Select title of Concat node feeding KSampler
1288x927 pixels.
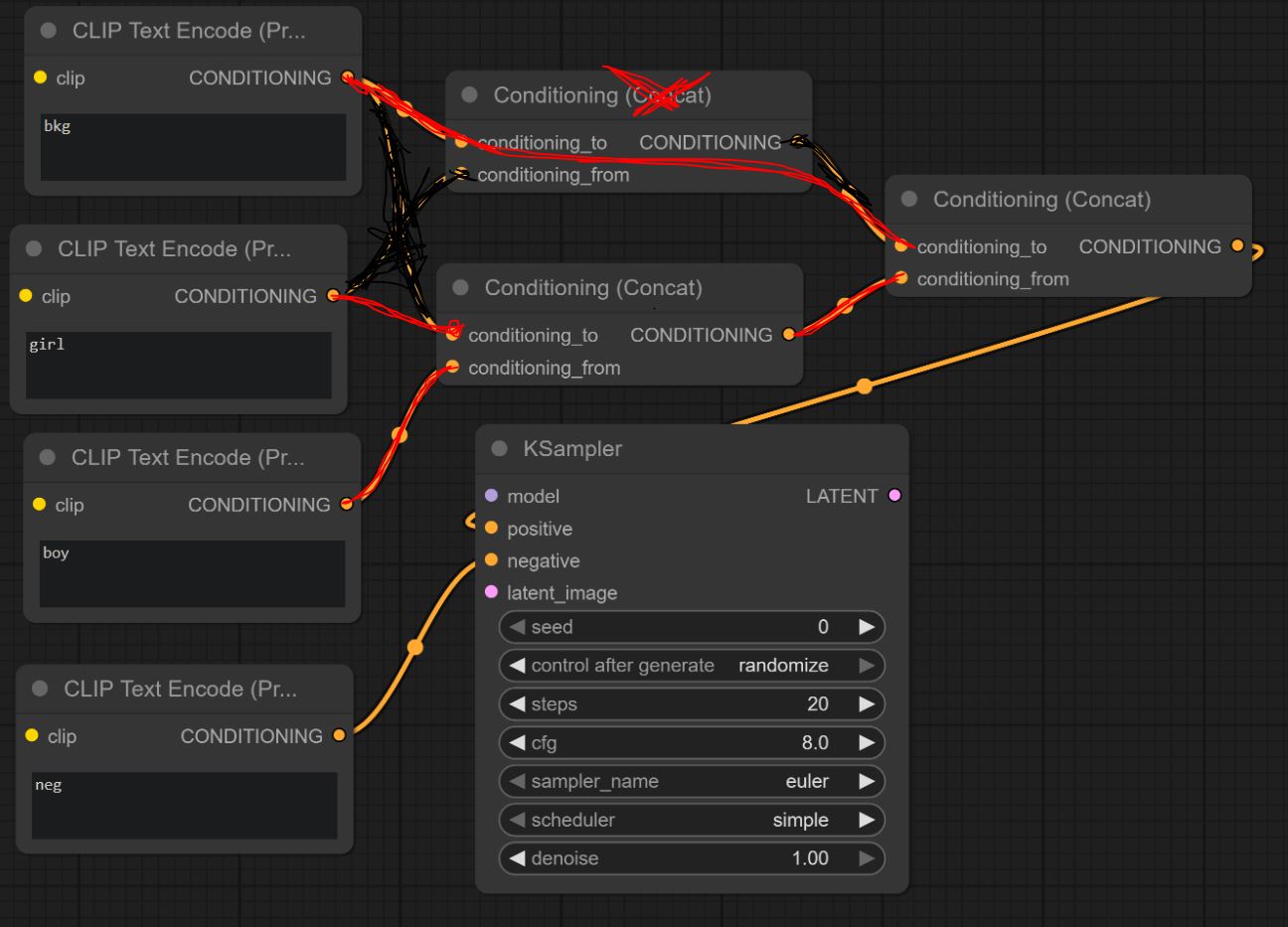1042,200
